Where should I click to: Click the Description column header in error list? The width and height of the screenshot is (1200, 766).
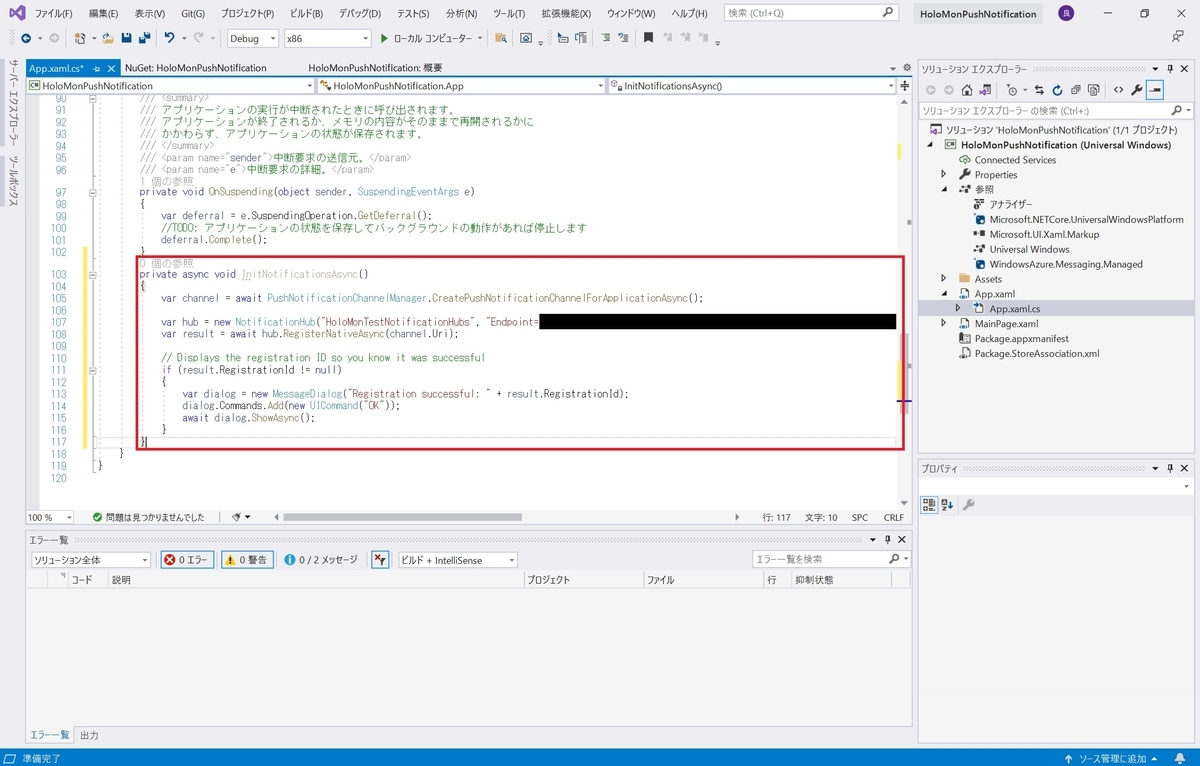315,580
